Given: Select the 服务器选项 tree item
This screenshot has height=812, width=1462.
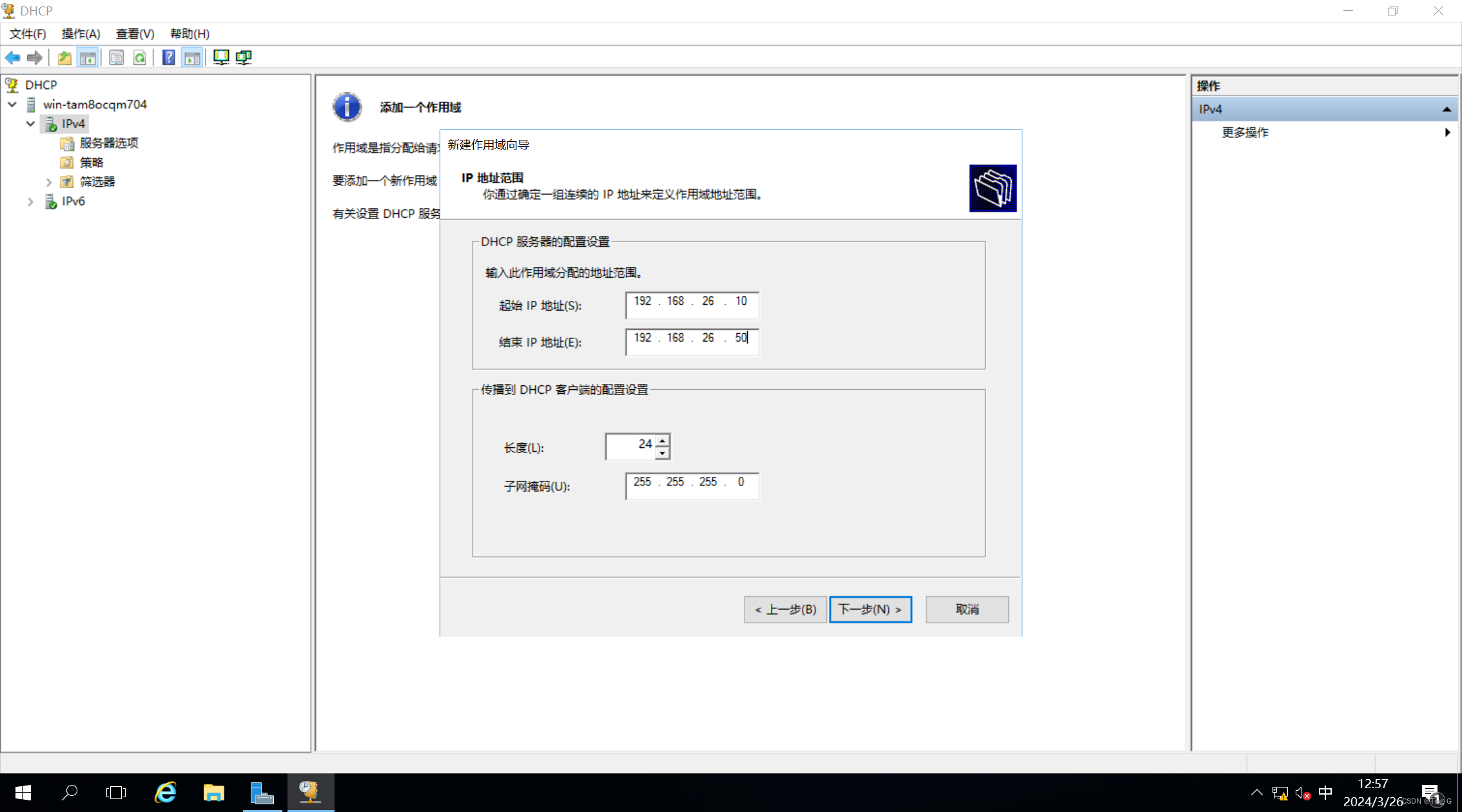Looking at the screenshot, I should pyautogui.click(x=109, y=143).
